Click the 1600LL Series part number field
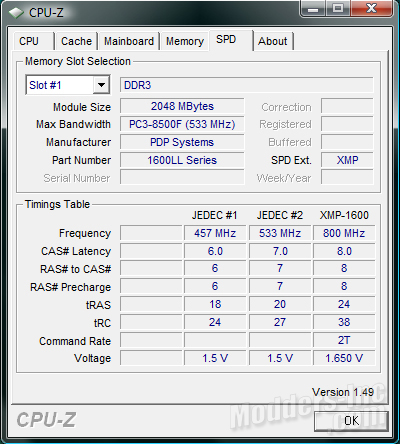 [182, 160]
